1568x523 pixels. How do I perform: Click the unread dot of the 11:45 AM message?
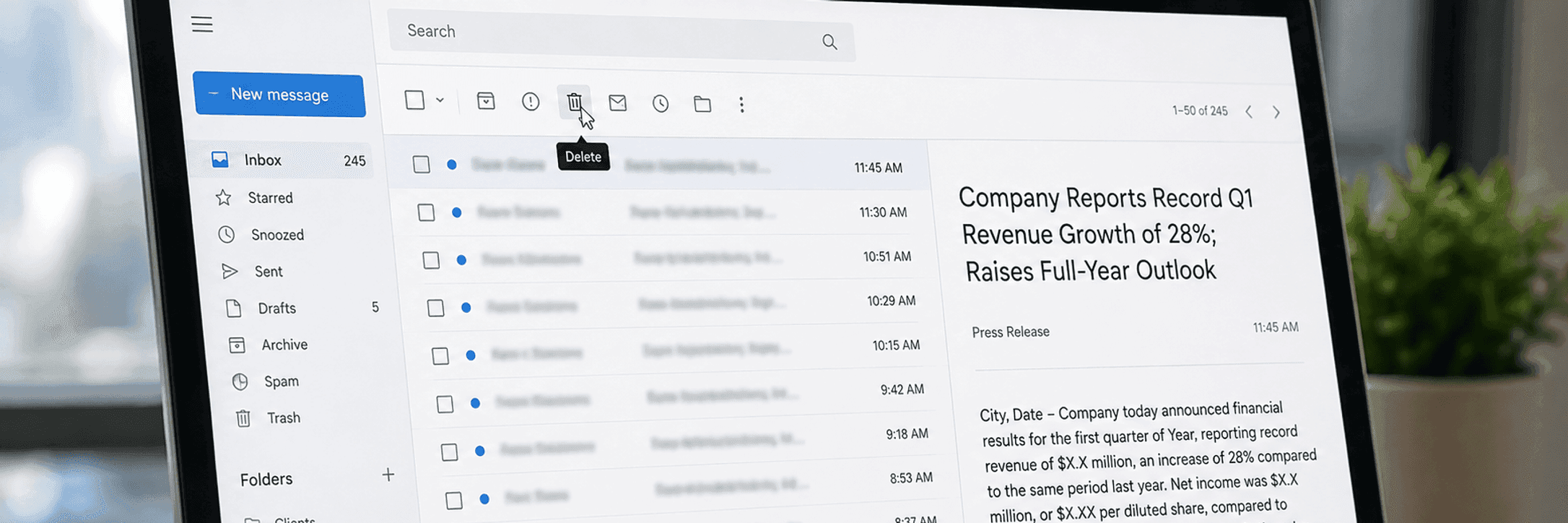point(452,165)
